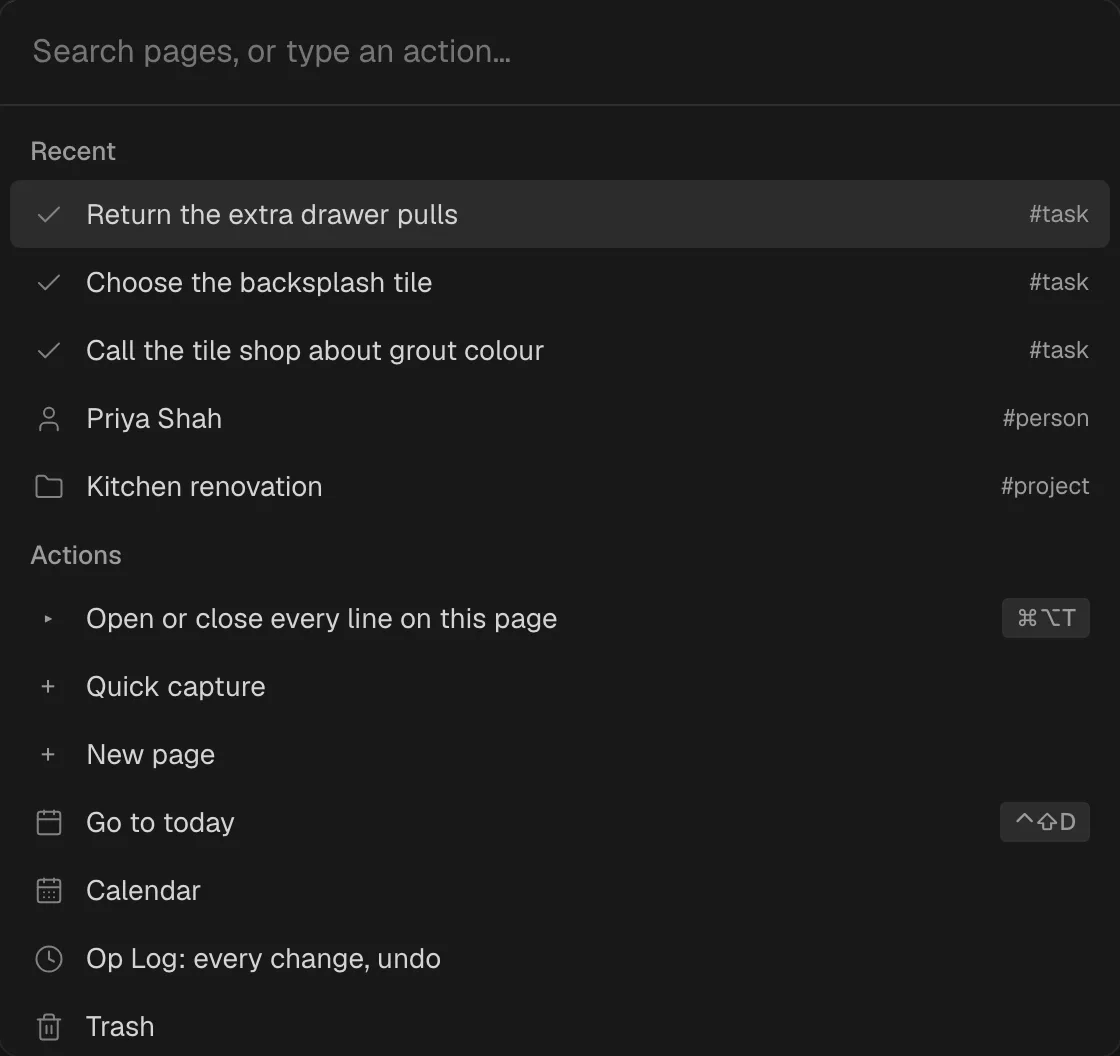Click the plus icon next to New page

pos(48,754)
